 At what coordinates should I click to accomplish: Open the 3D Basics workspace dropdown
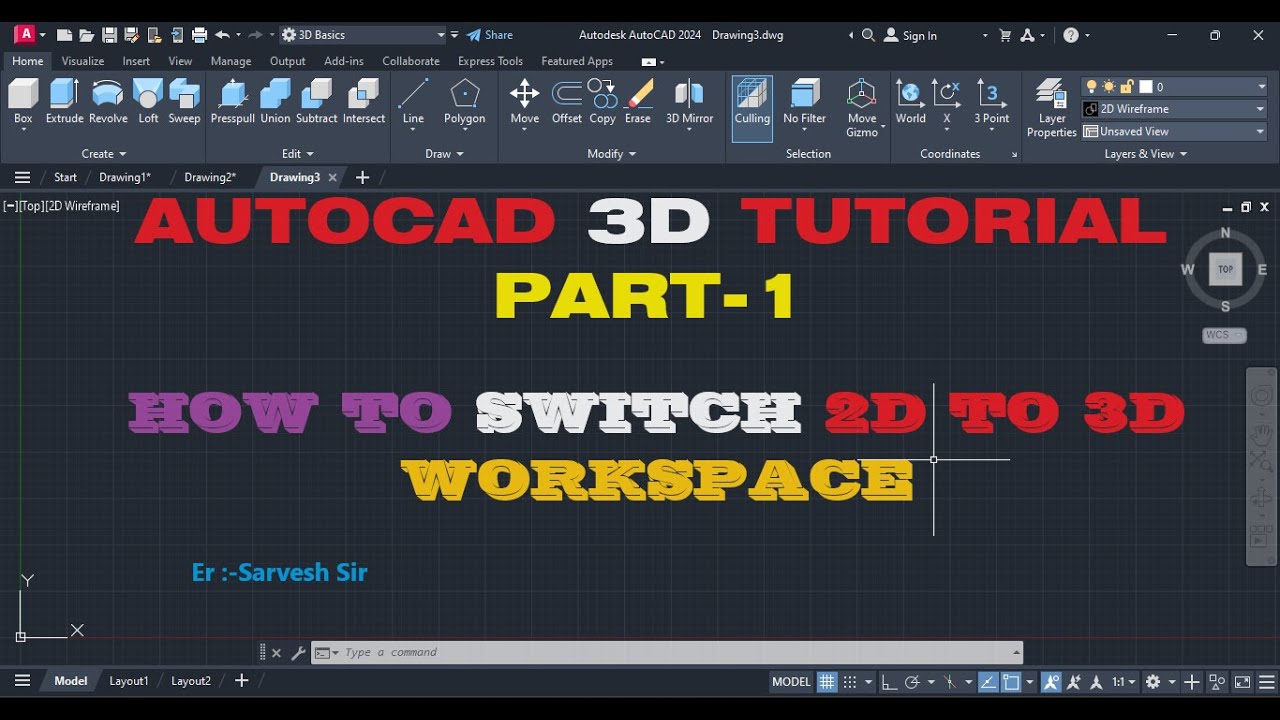(x=362, y=35)
